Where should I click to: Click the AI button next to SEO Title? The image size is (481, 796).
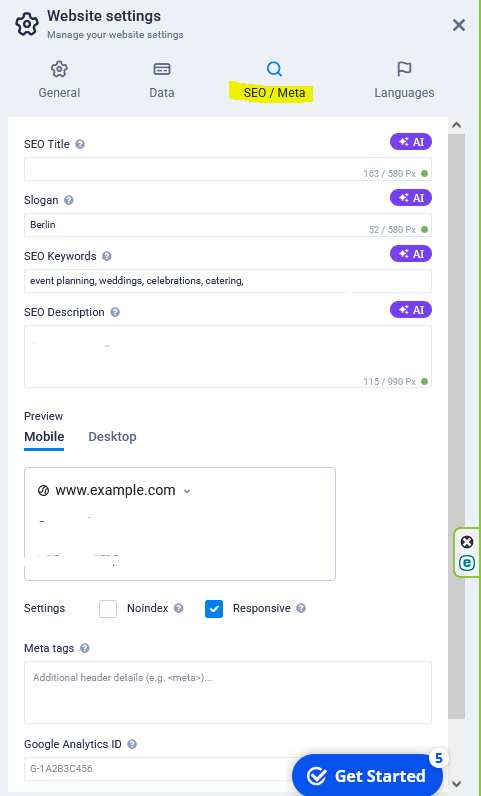click(410, 142)
